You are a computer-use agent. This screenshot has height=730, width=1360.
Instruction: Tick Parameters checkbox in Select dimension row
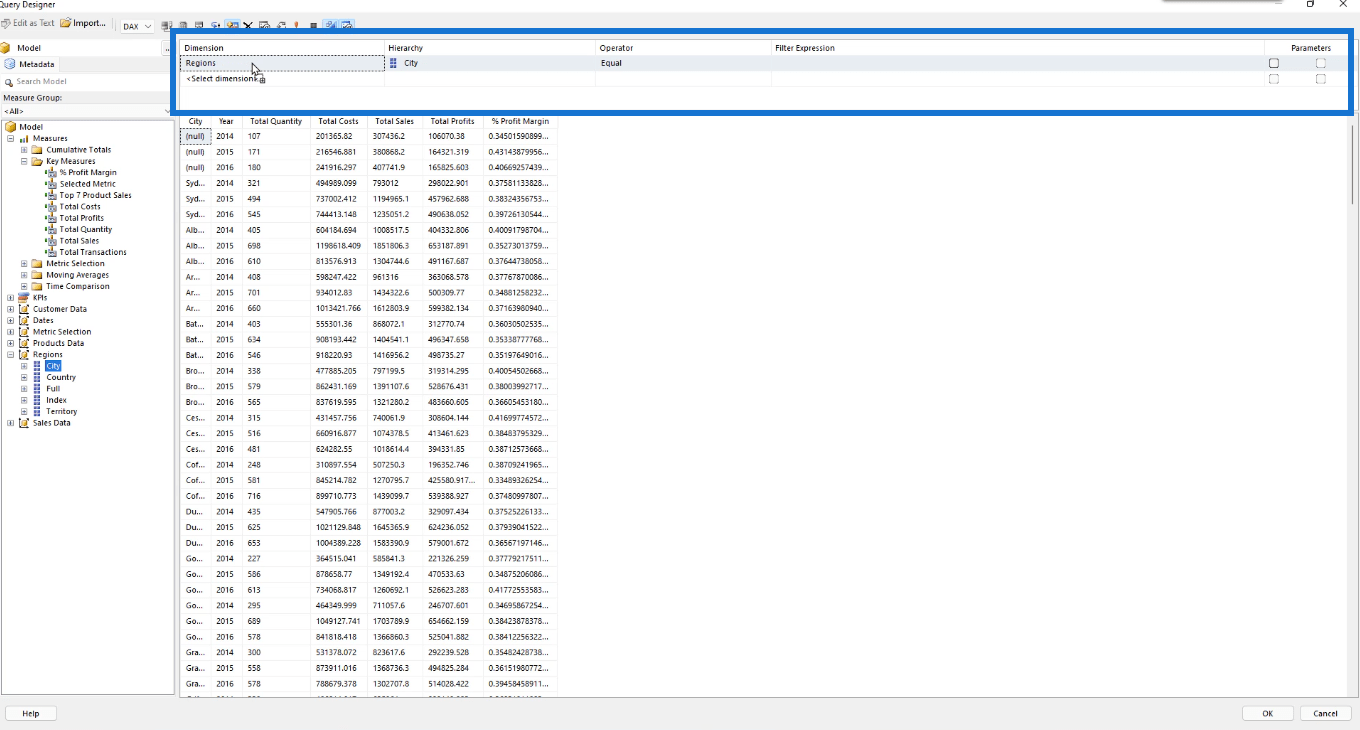[1321, 79]
